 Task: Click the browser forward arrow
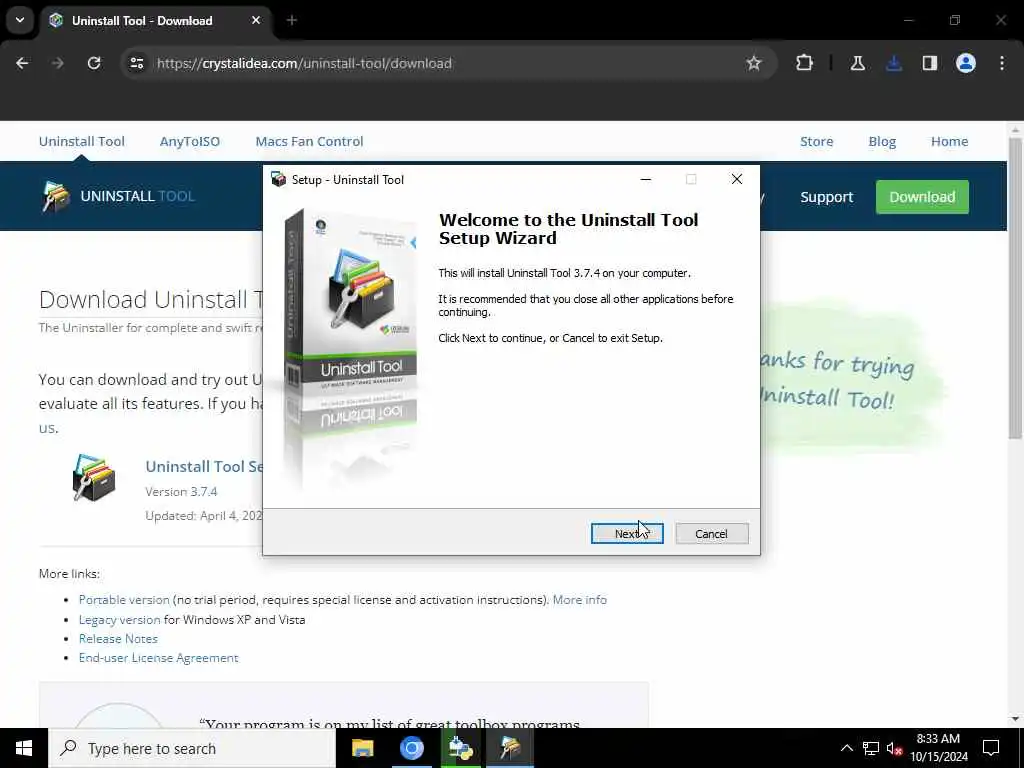(x=57, y=63)
